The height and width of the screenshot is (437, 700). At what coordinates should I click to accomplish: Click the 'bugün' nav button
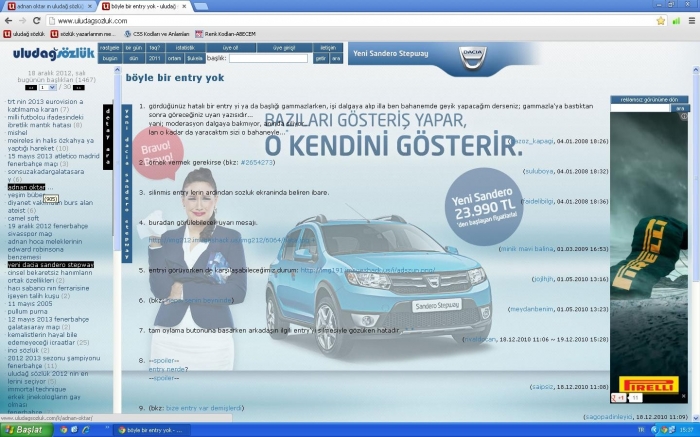[x=109, y=58]
